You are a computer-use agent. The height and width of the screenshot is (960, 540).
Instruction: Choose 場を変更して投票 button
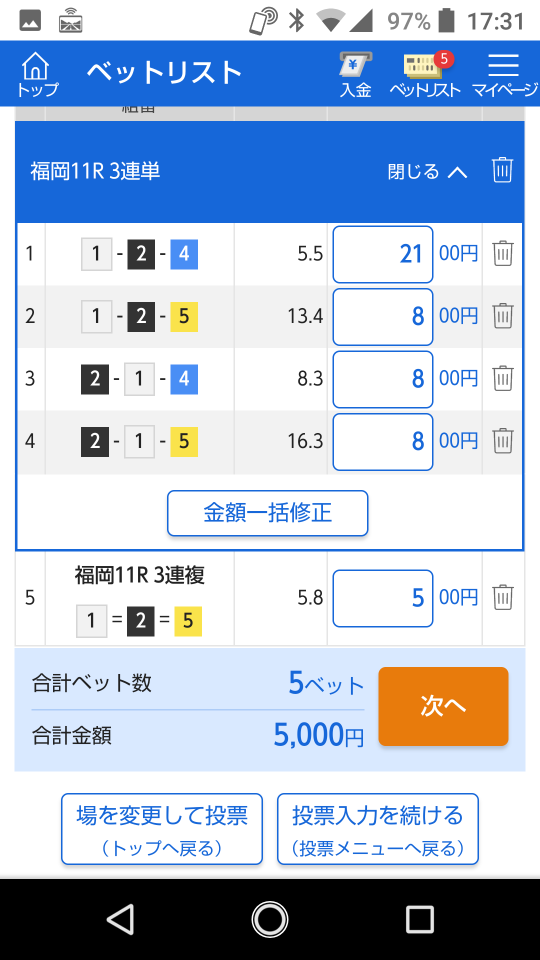(x=162, y=829)
